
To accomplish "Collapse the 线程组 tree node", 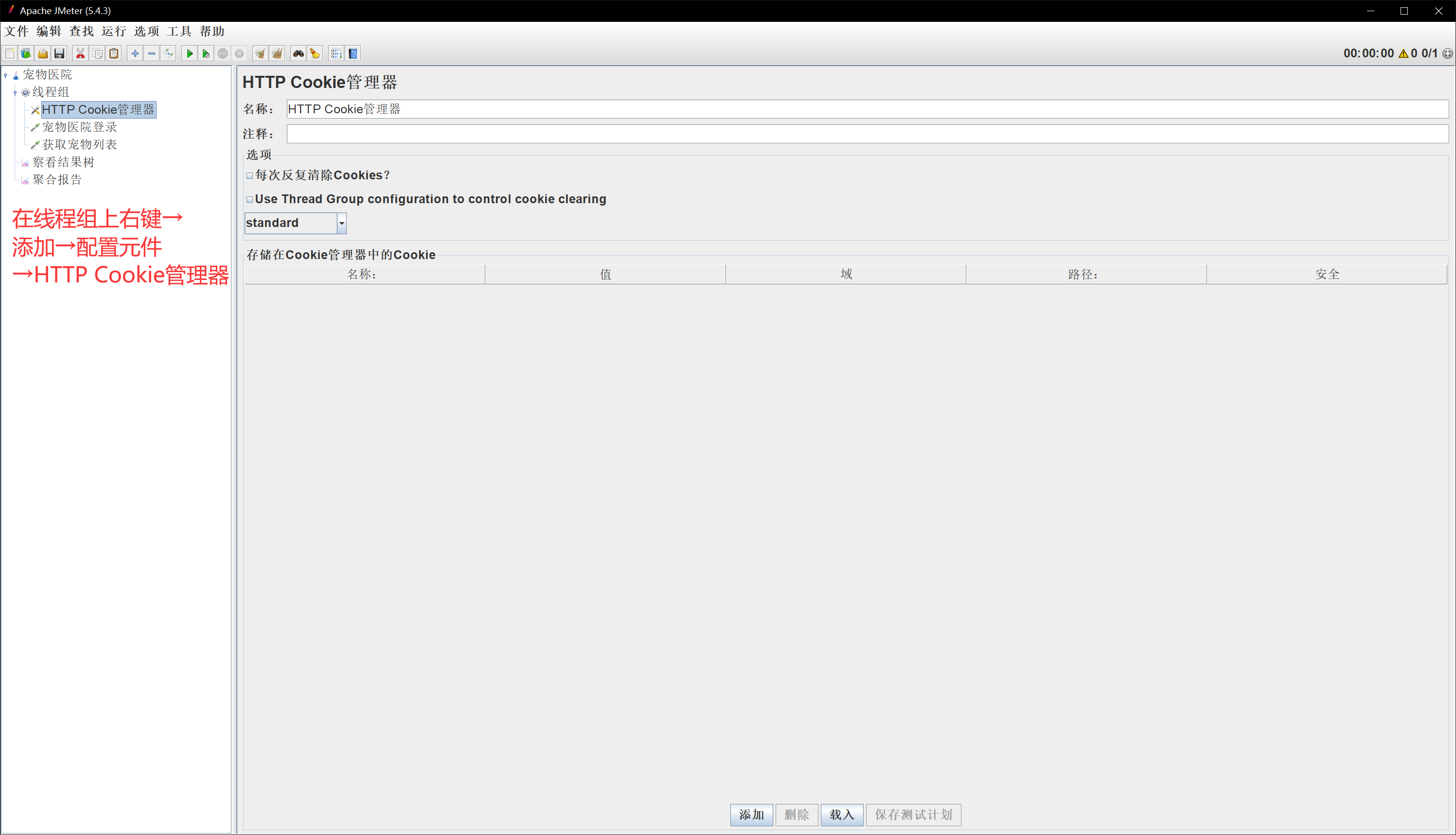I will click(x=15, y=92).
